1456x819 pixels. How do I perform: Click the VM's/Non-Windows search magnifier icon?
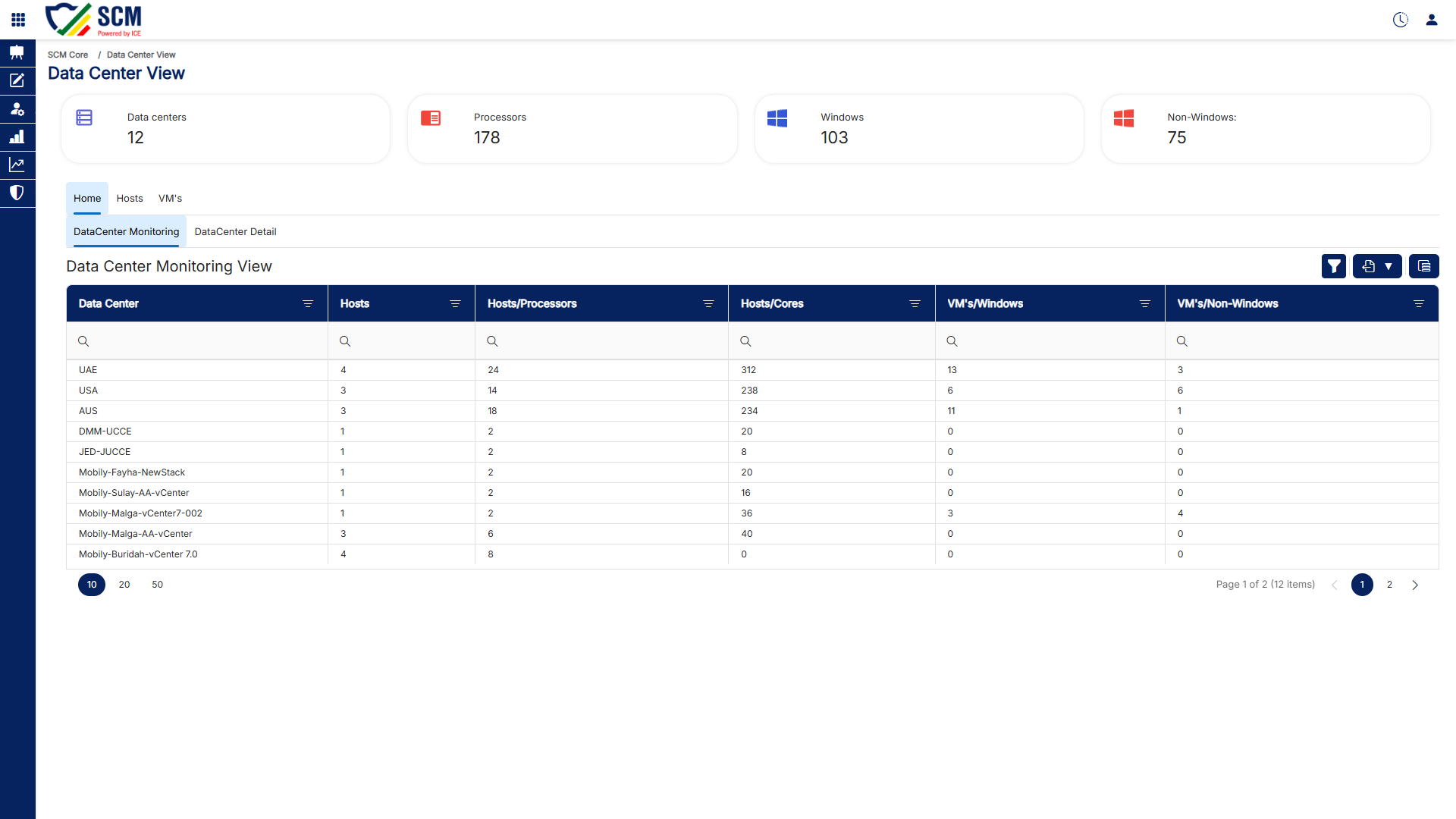[1181, 341]
